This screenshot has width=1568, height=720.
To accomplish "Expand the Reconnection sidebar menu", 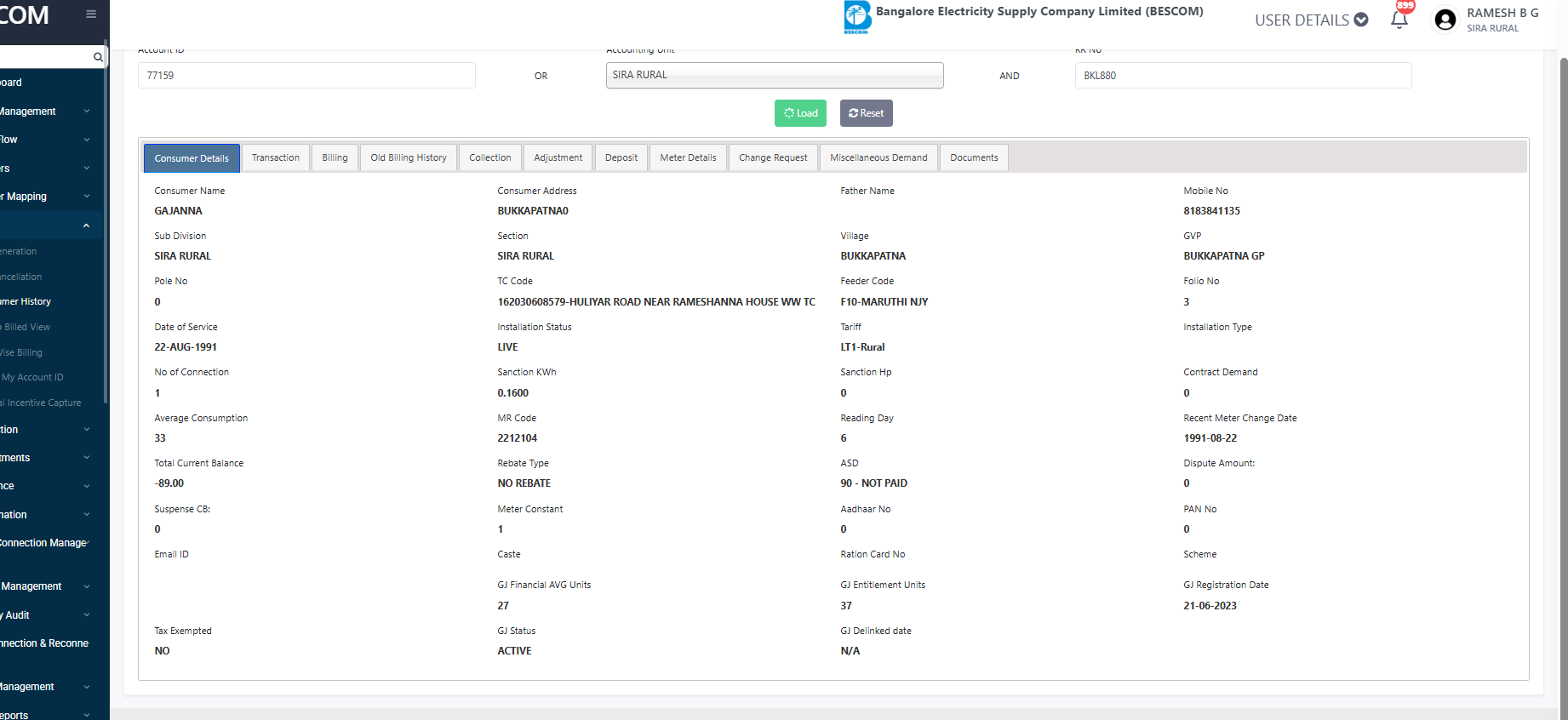I will point(51,643).
